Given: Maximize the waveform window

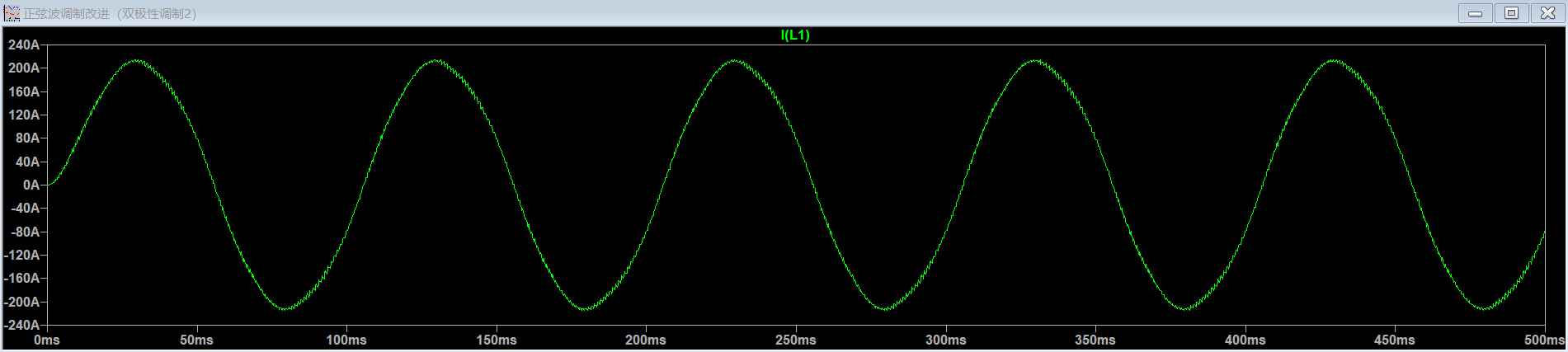Looking at the screenshot, I should pyautogui.click(x=1511, y=13).
